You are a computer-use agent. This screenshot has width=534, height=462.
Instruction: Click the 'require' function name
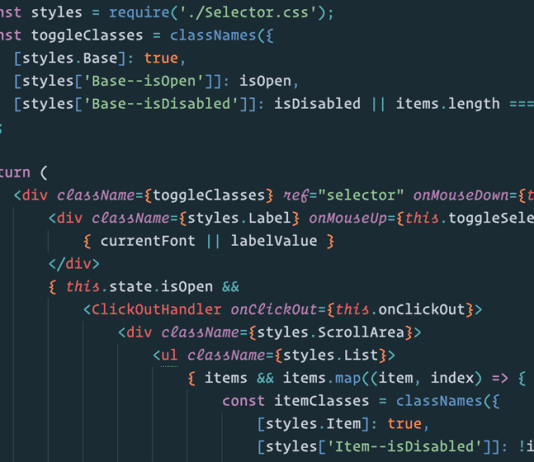pos(139,13)
